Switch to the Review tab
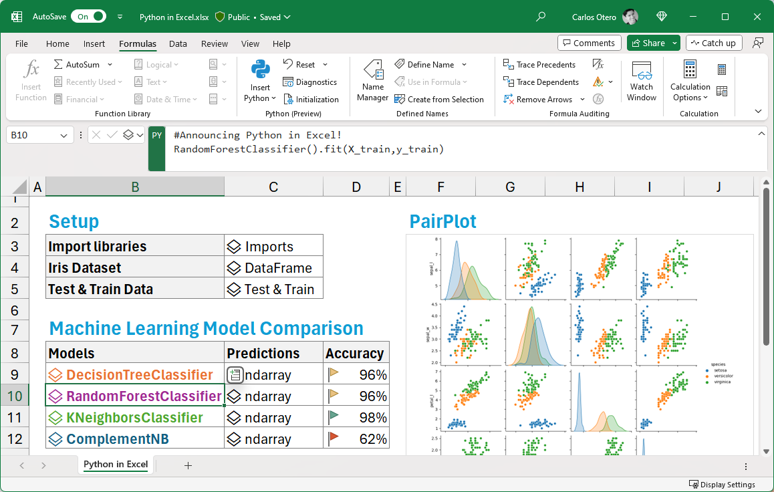This screenshot has width=774, height=492. click(214, 43)
